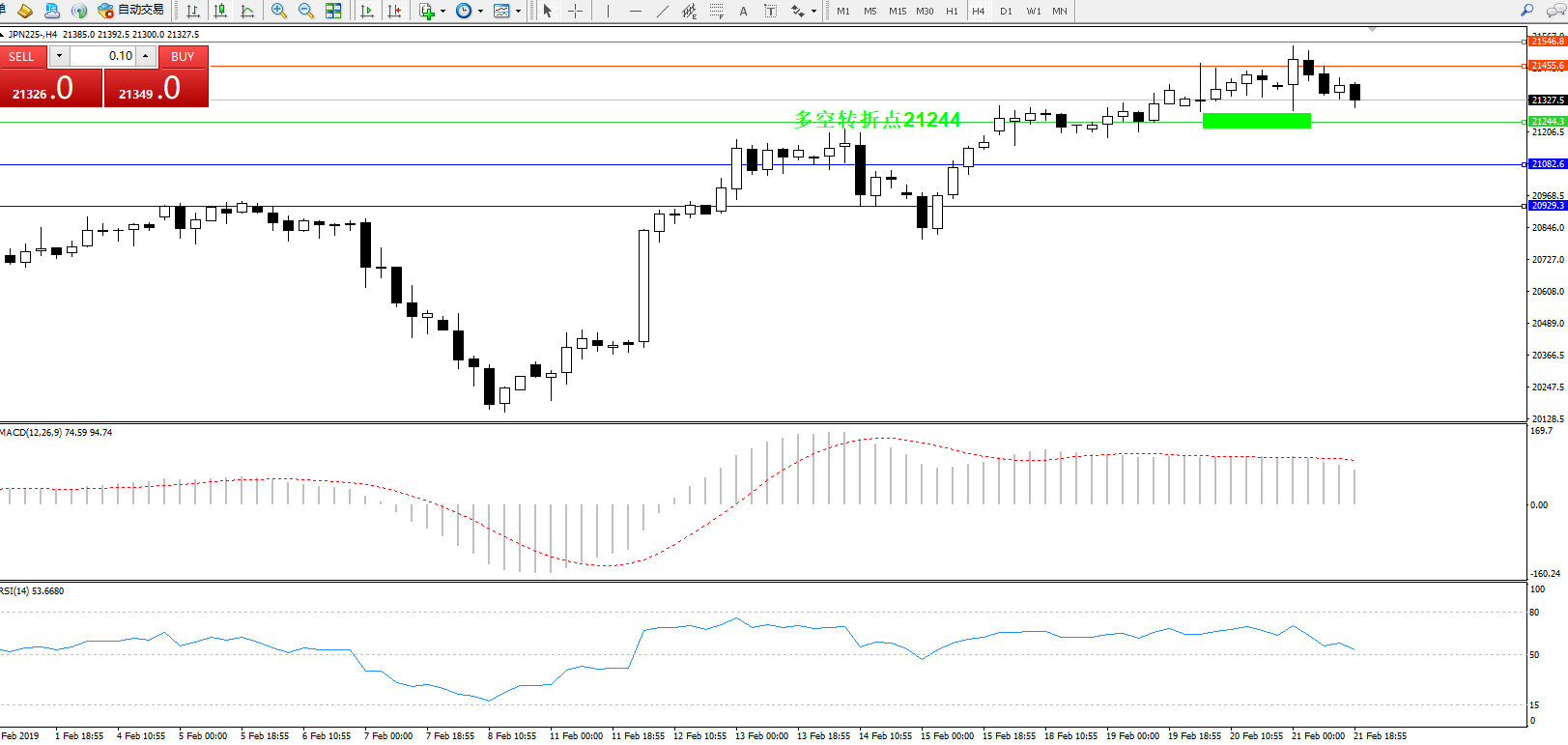Switch chart to line chart display

(247, 11)
